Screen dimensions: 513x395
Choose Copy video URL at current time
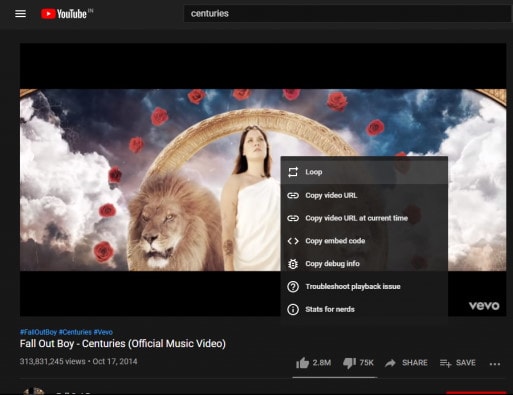(364, 218)
